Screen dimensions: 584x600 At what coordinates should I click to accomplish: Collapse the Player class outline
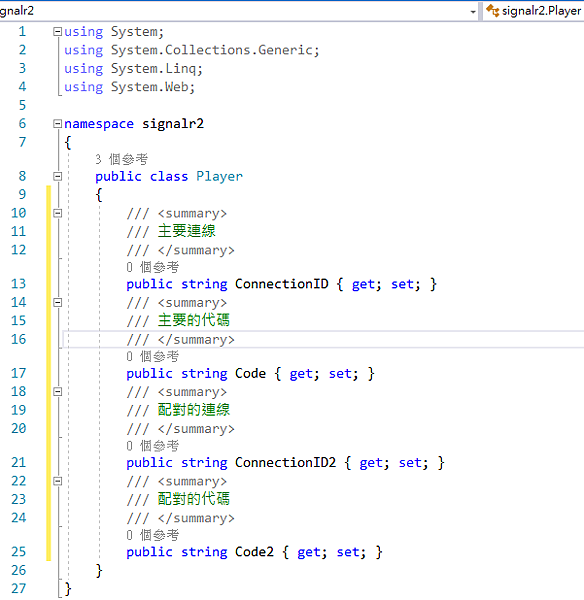(x=57, y=176)
